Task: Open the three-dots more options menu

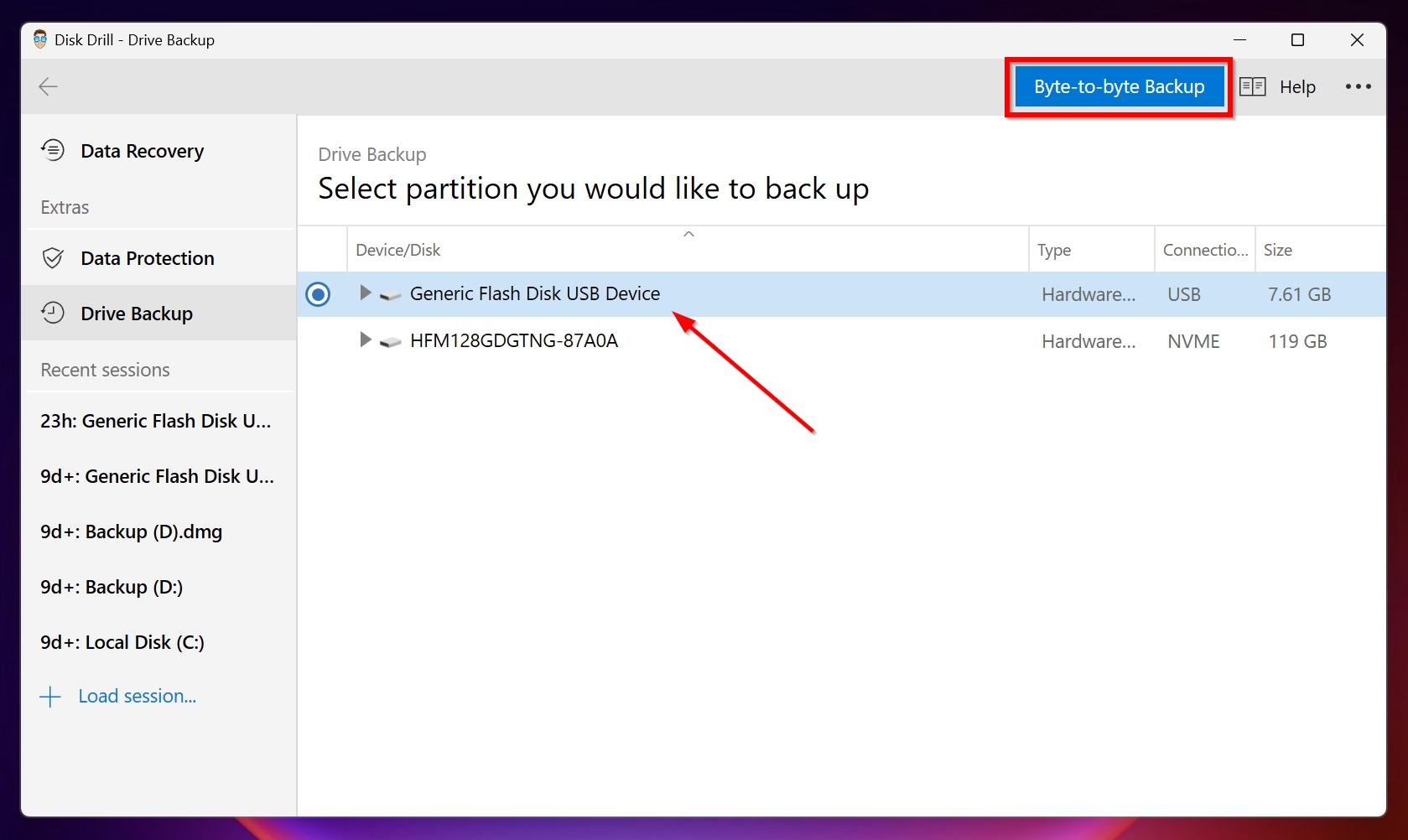Action: [x=1359, y=87]
